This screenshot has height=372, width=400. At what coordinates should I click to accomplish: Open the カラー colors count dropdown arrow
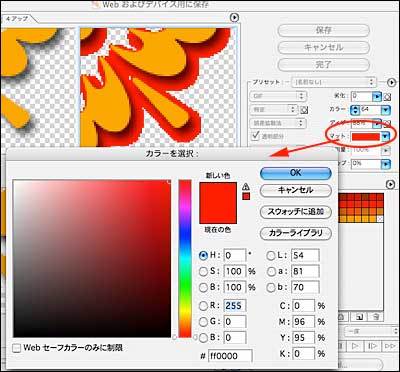[x=386, y=109]
